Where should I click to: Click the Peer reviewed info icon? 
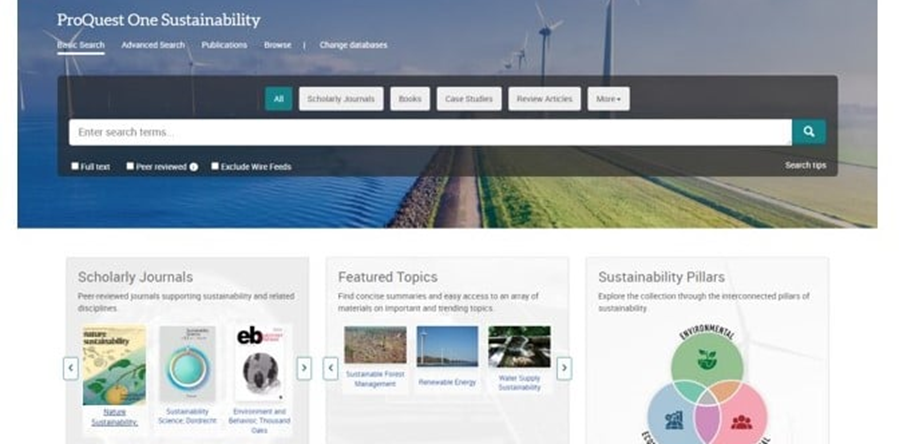[x=194, y=167]
